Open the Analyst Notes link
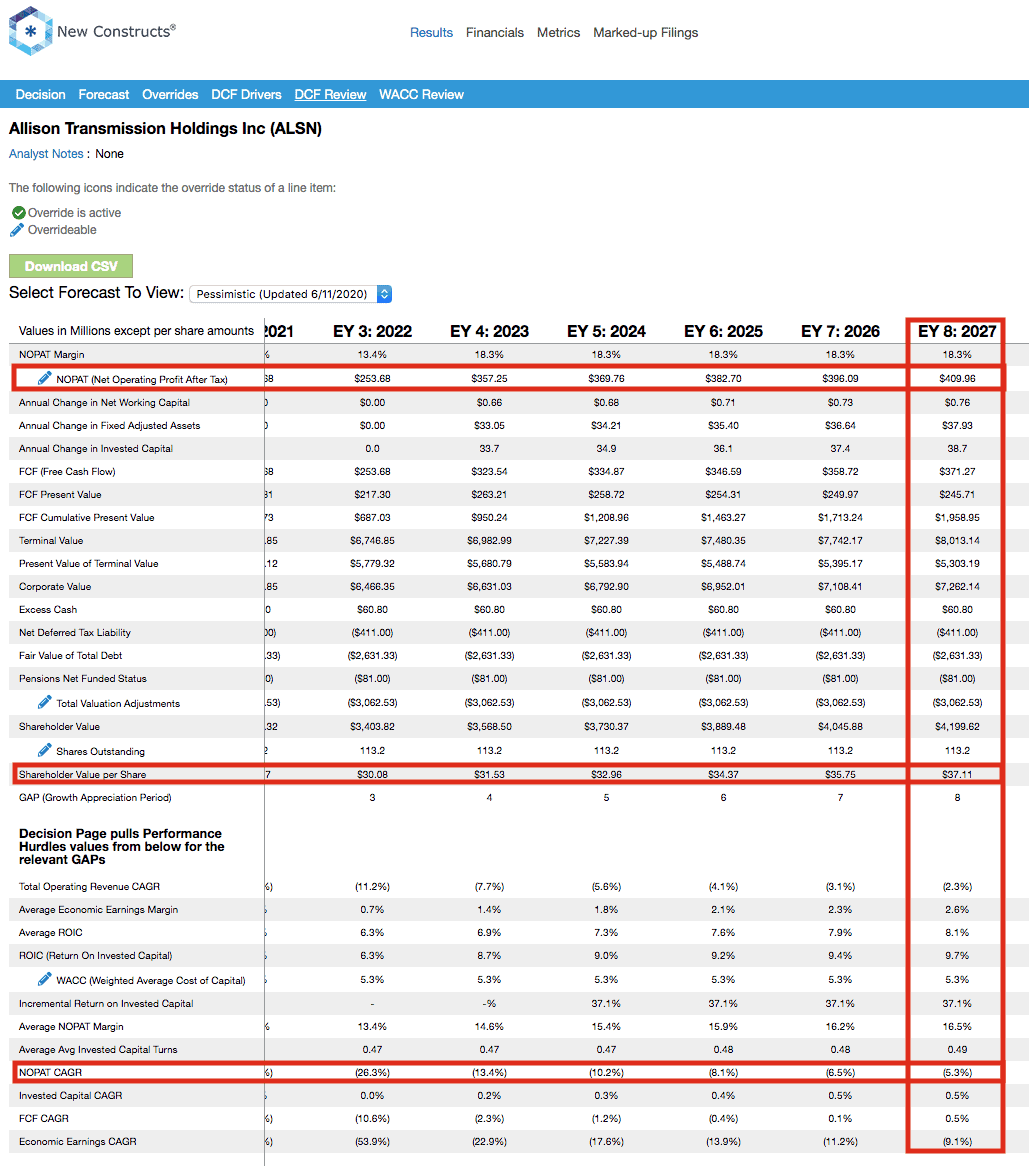Screen dimensions: 1029x1166 click(x=46, y=154)
